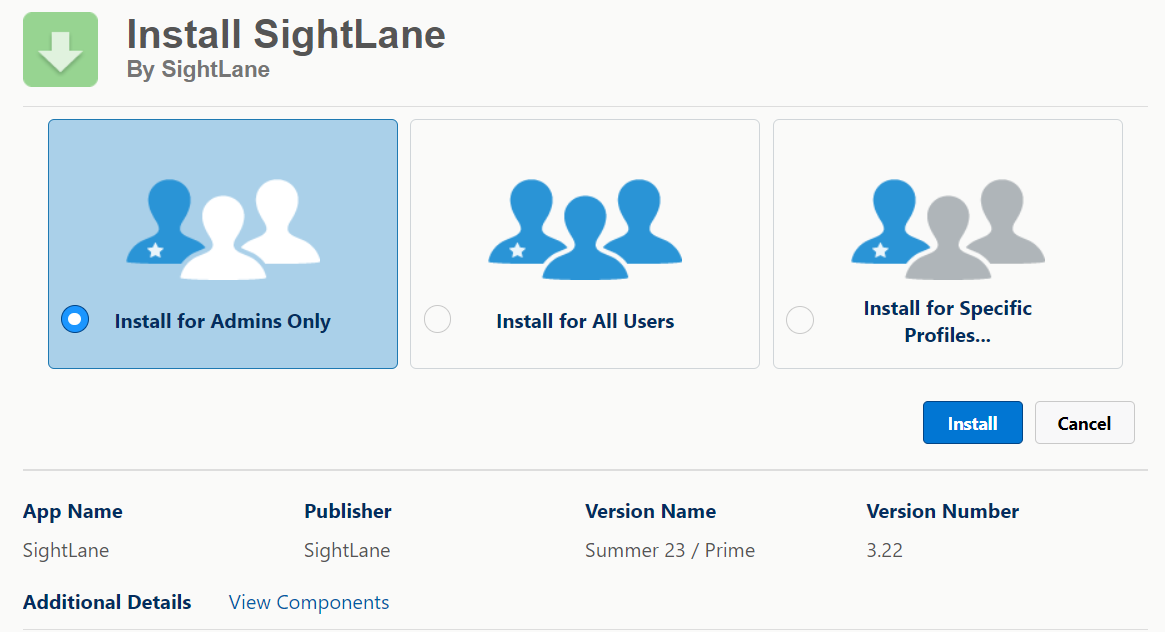The width and height of the screenshot is (1165, 632).
Task: Click the version name Summer 23 / Prime
Action: point(669,550)
